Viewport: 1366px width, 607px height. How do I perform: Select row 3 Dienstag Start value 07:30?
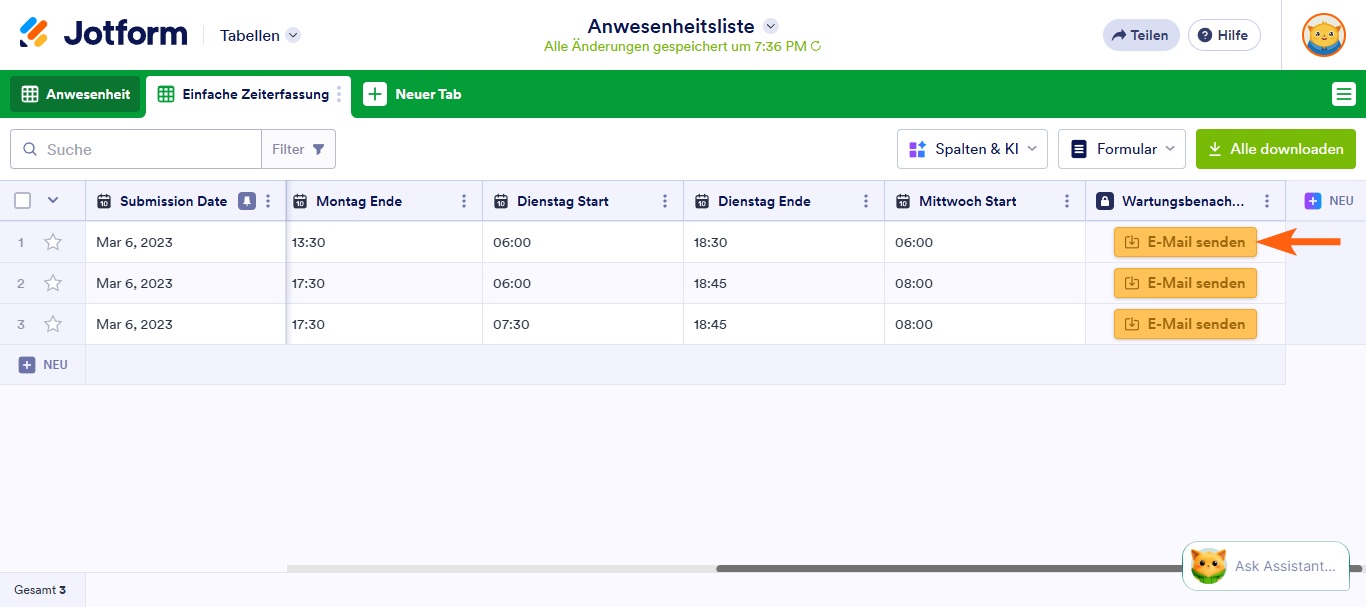583,324
